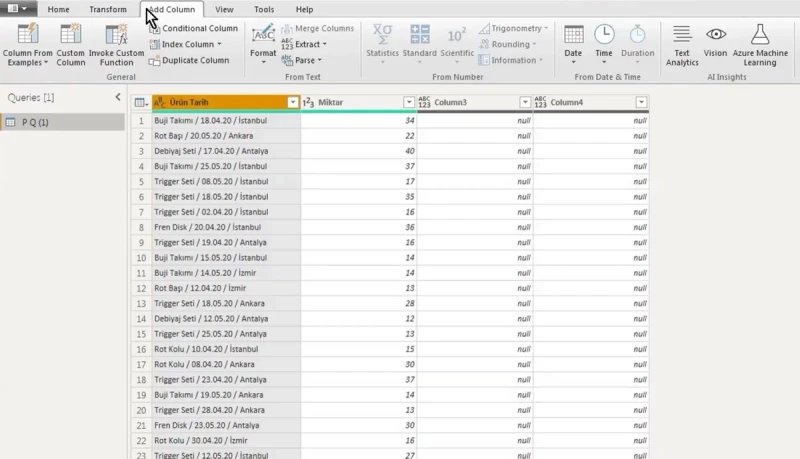
Task: Click the Ürün Tarih data type icon
Action: click(x=159, y=103)
